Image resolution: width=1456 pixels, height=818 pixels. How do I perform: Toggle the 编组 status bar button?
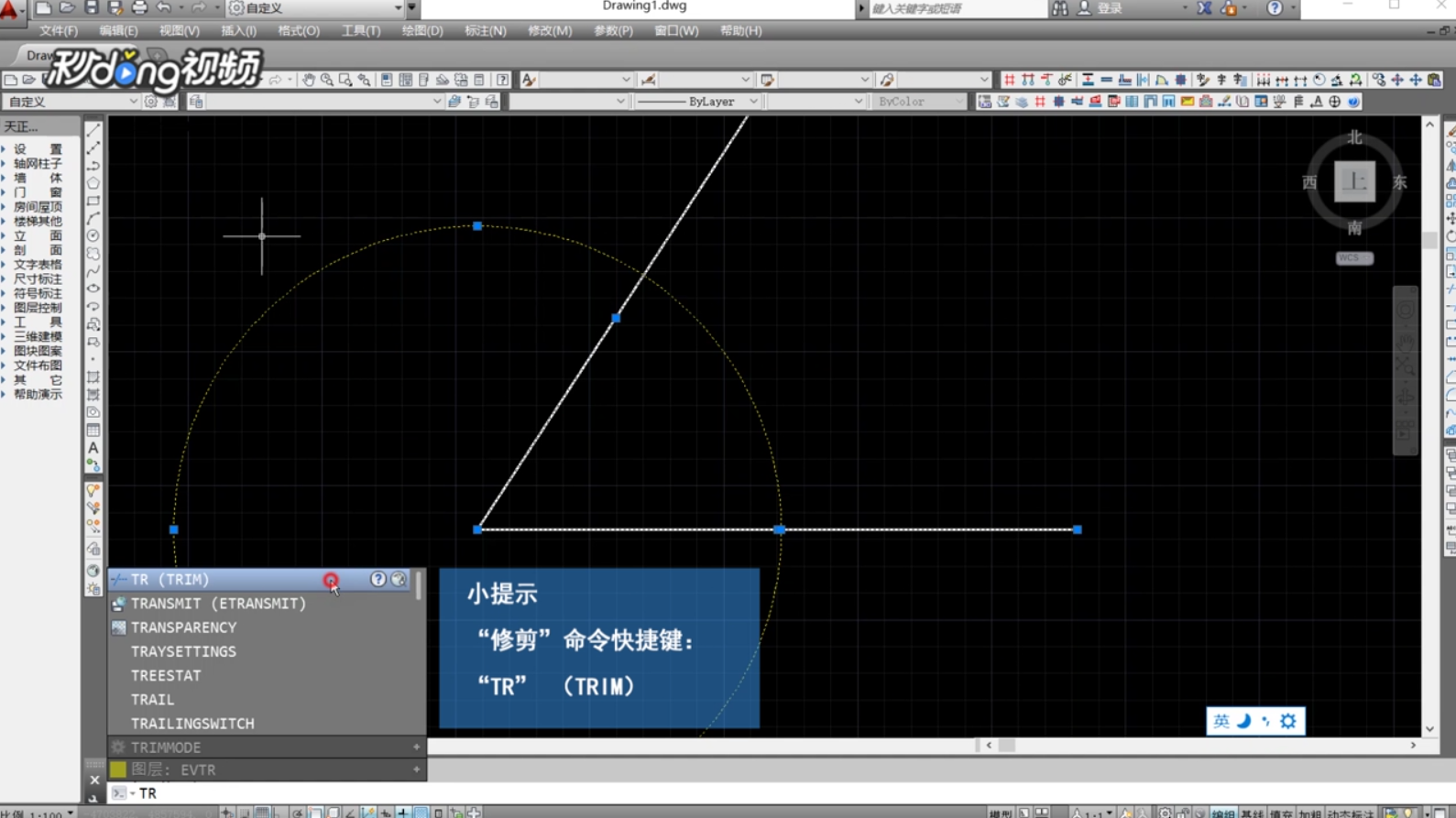tap(1223, 813)
